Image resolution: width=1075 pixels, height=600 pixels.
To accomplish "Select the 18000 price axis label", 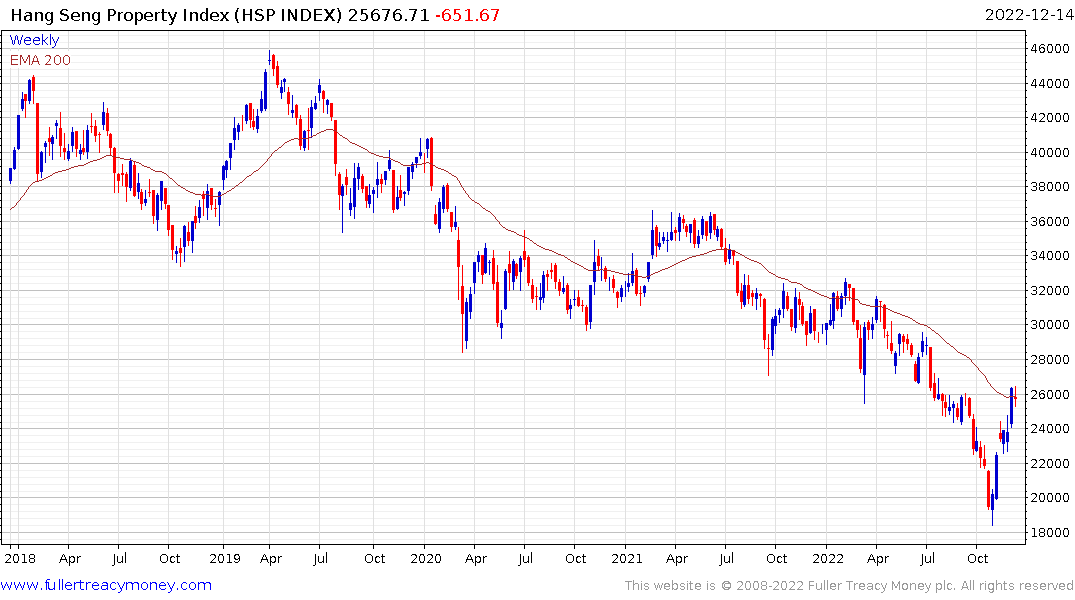I will click(x=1049, y=533).
